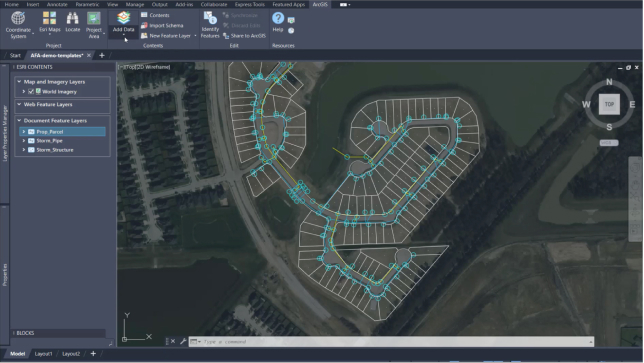Click the Storm_Pipe layer type icon

pos(31,141)
